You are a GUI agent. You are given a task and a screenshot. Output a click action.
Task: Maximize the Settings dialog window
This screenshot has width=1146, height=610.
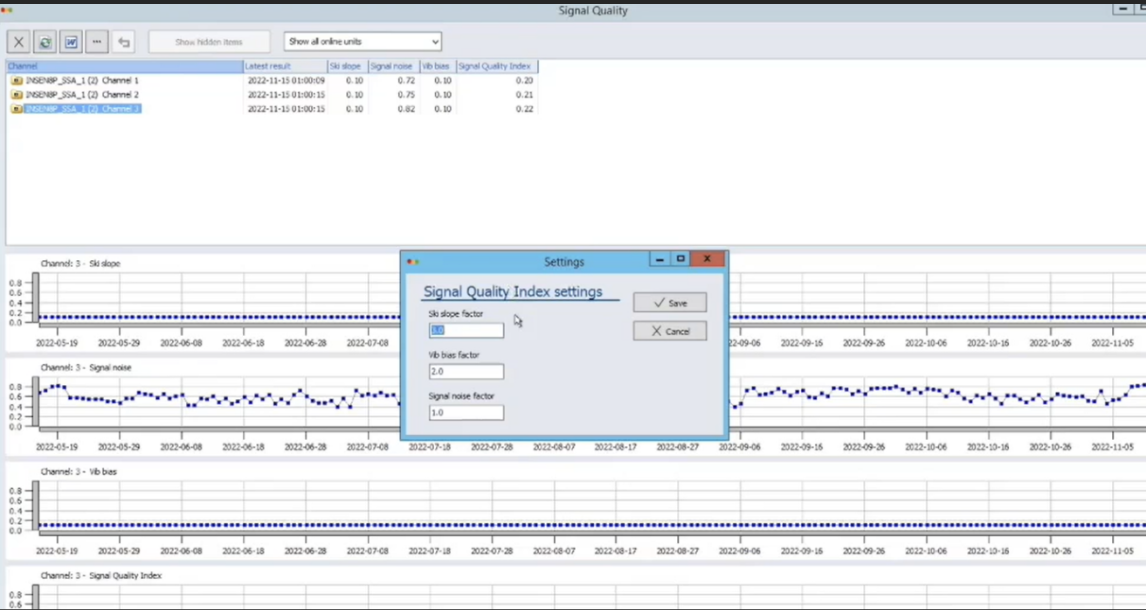681,259
